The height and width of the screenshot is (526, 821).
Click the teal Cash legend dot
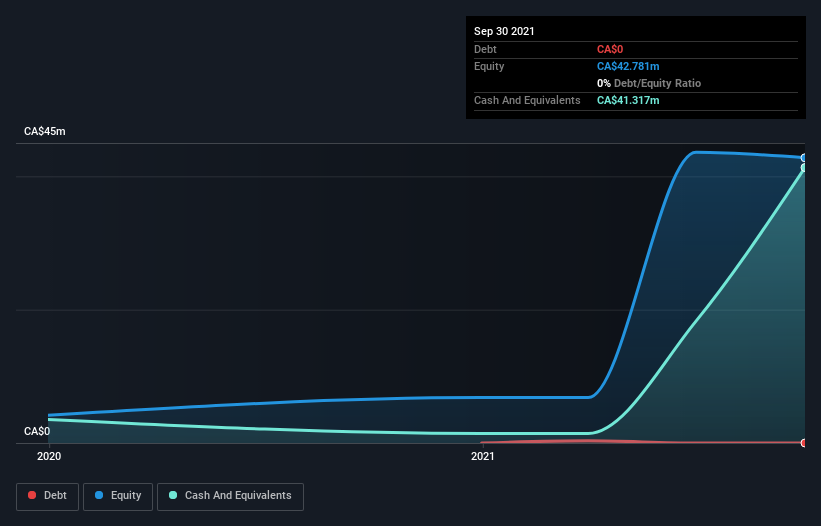pos(173,495)
